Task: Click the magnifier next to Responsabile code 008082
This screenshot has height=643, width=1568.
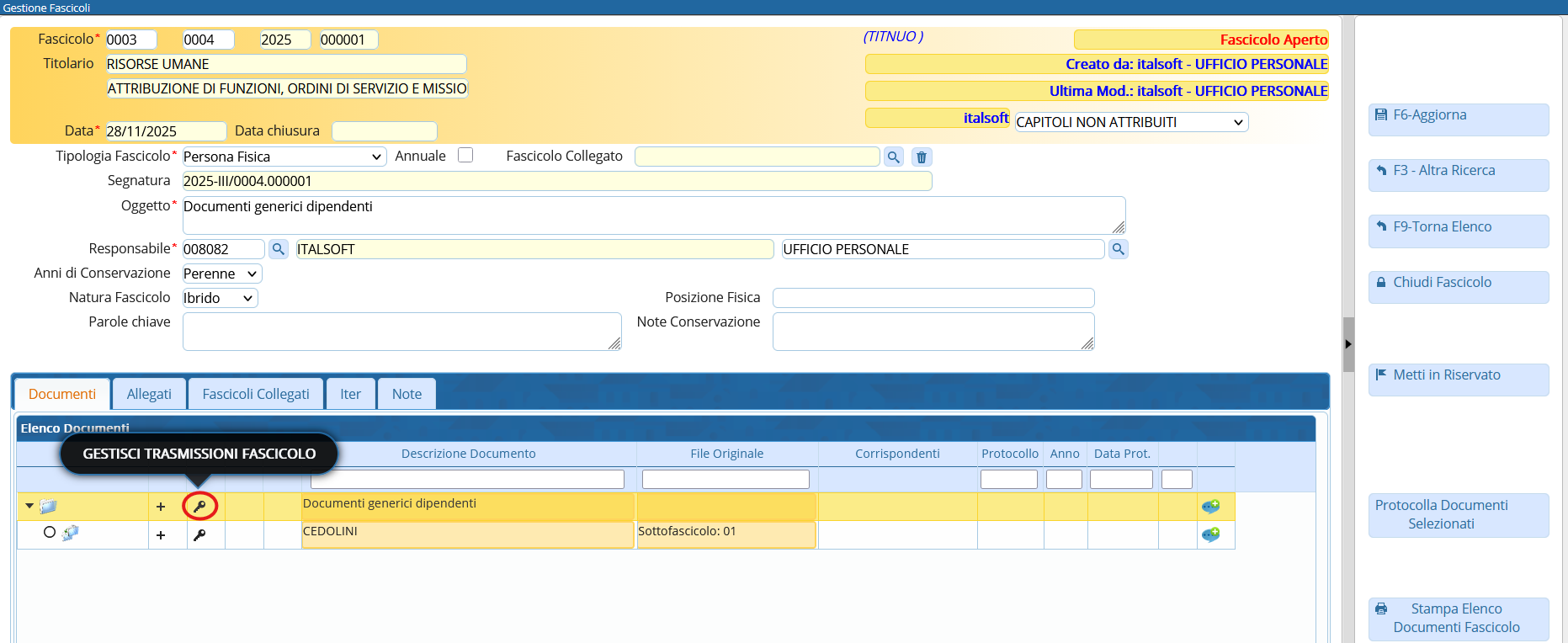Action: (x=279, y=249)
